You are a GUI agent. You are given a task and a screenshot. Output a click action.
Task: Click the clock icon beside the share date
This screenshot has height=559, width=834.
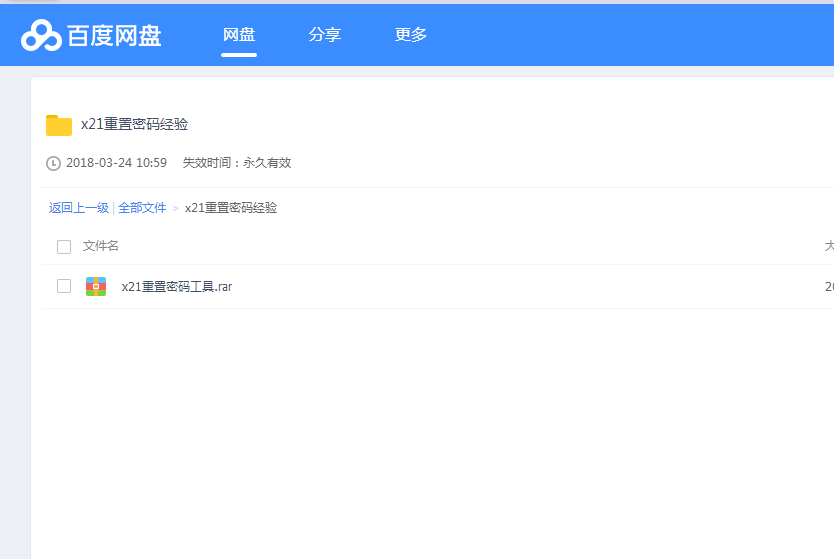click(x=53, y=163)
